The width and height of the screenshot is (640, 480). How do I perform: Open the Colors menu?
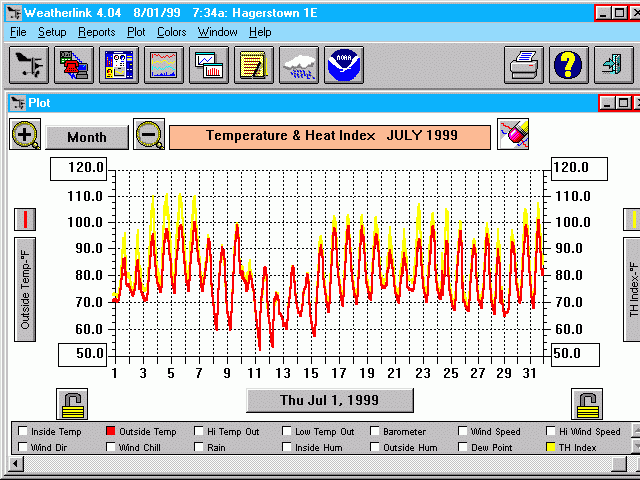coord(171,32)
